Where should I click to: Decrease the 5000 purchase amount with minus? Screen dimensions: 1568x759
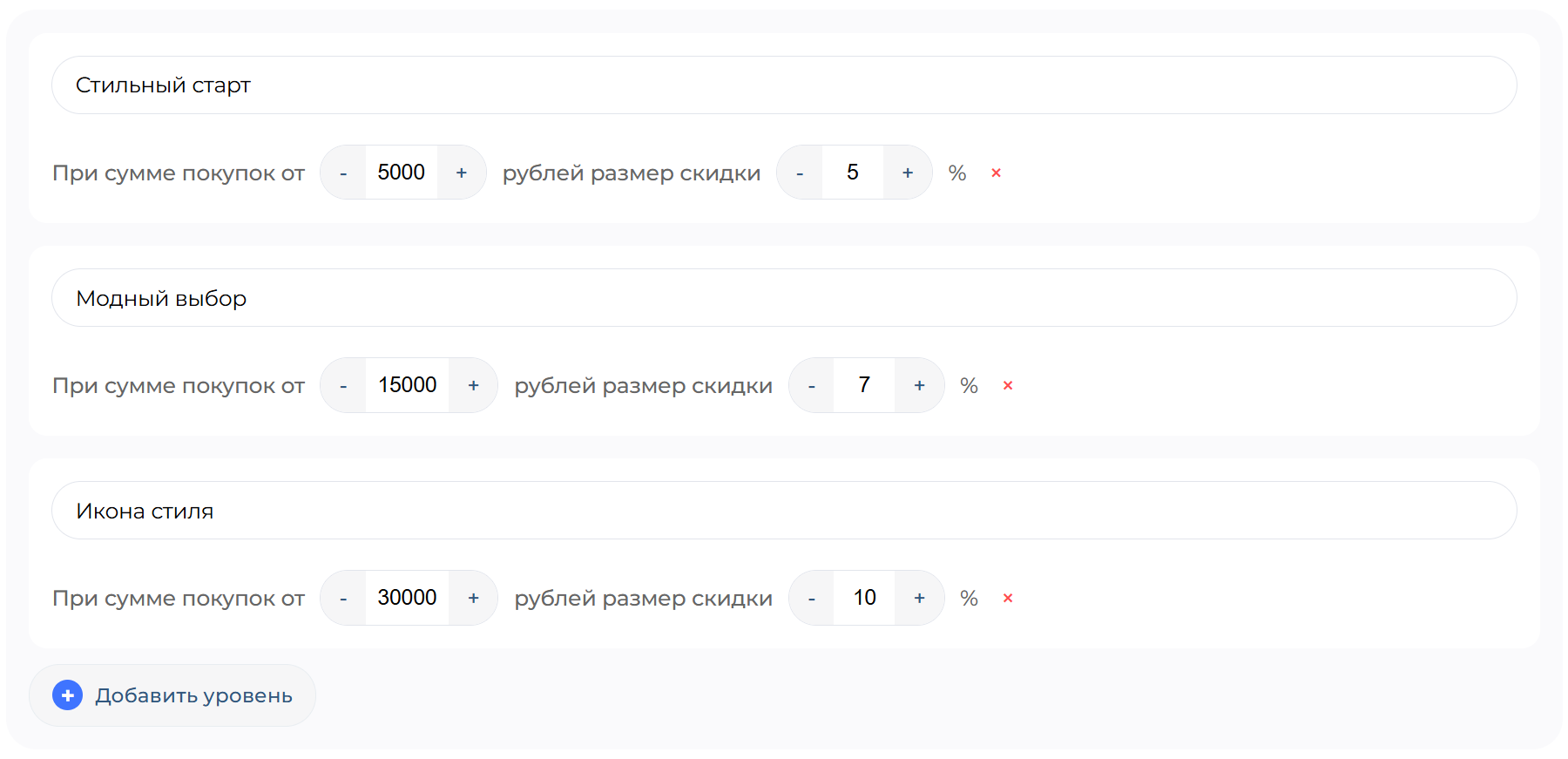coord(343,173)
